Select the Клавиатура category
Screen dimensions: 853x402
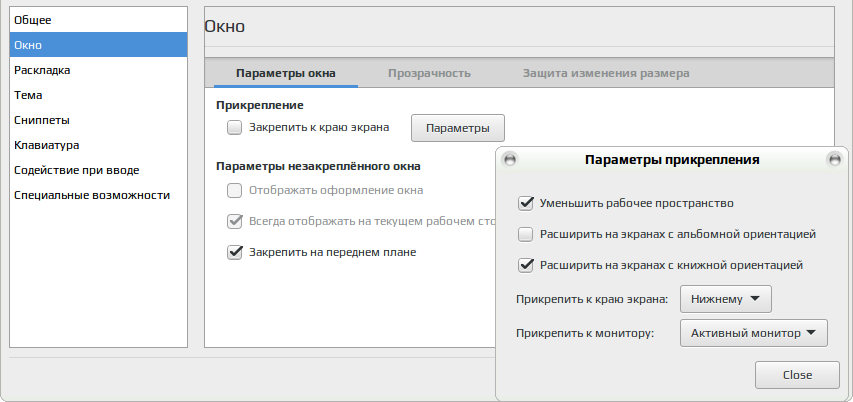coord(98,145)
